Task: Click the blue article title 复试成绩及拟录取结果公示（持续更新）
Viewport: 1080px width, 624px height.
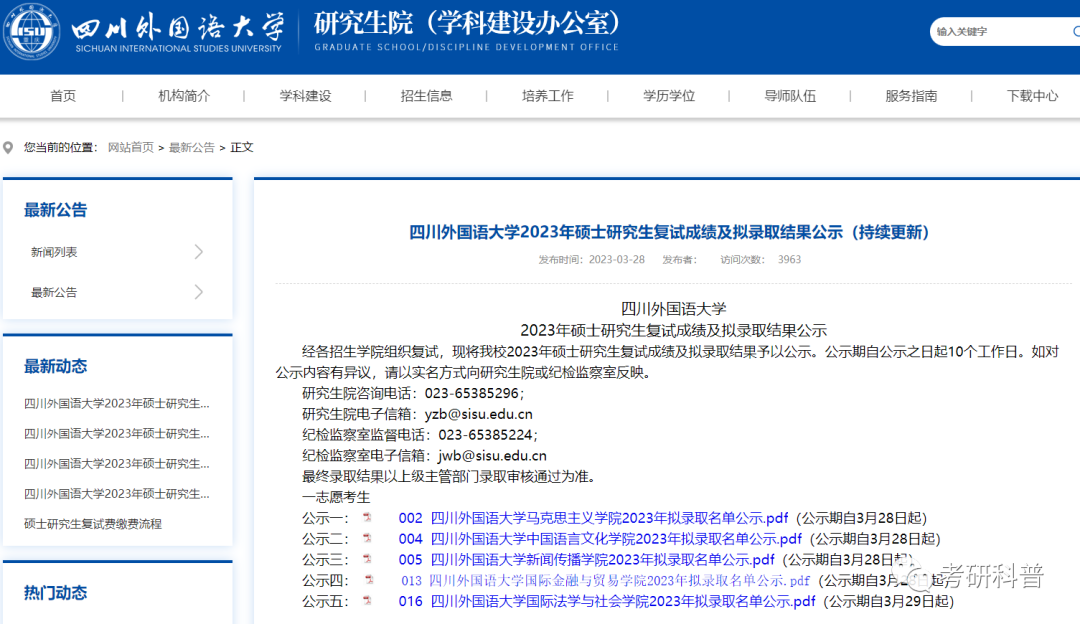Action: point(669,232)
